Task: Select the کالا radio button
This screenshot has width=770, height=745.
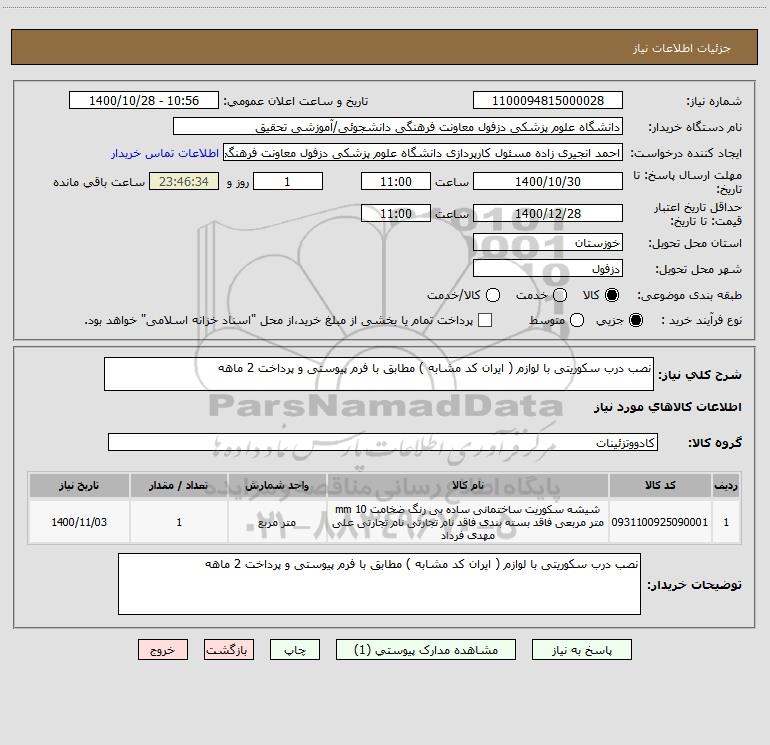Action: [x=612, y=295]
